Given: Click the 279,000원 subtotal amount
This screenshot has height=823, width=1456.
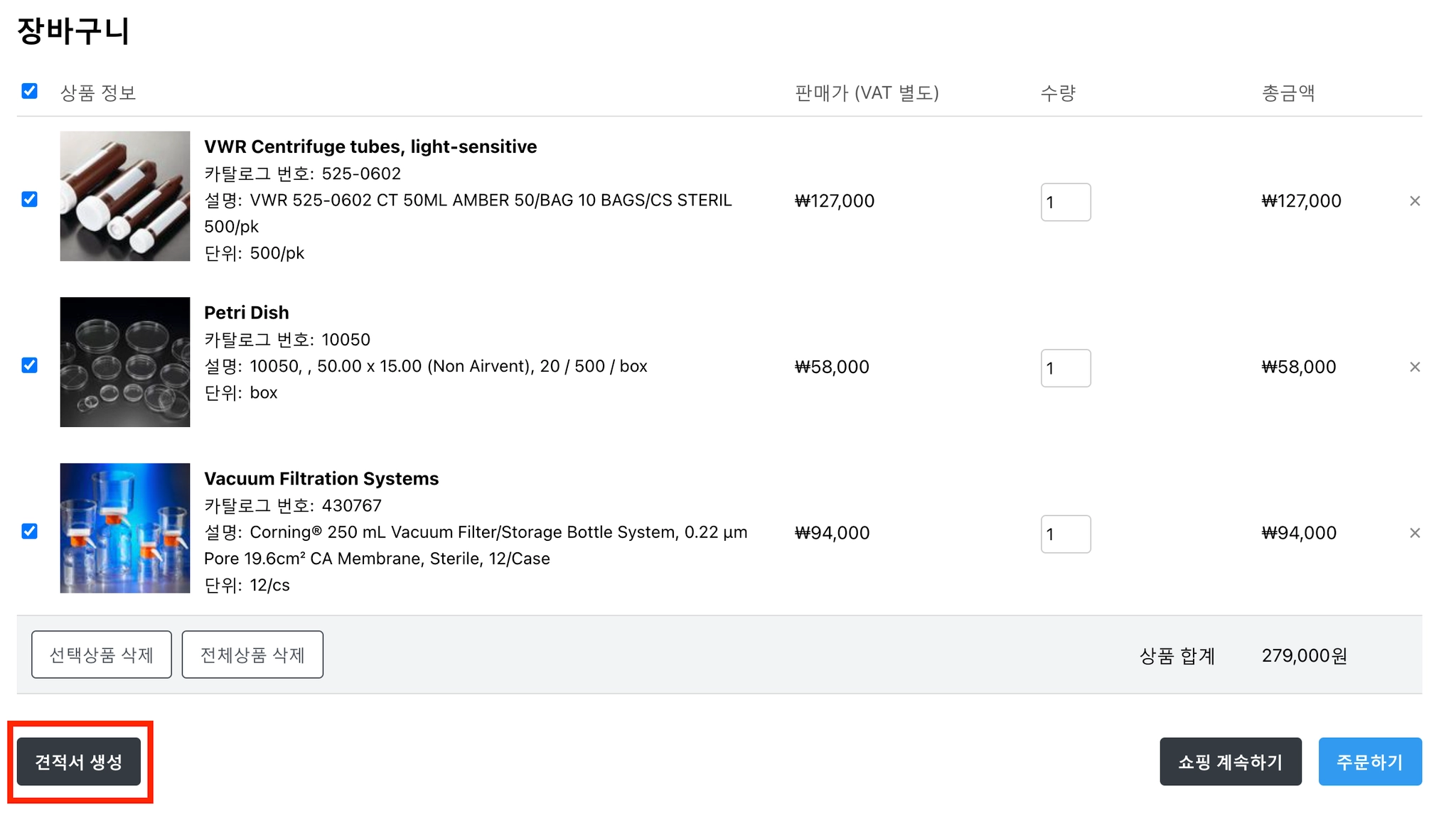Looking at the screenshot, I should (x=1305, y=655).
